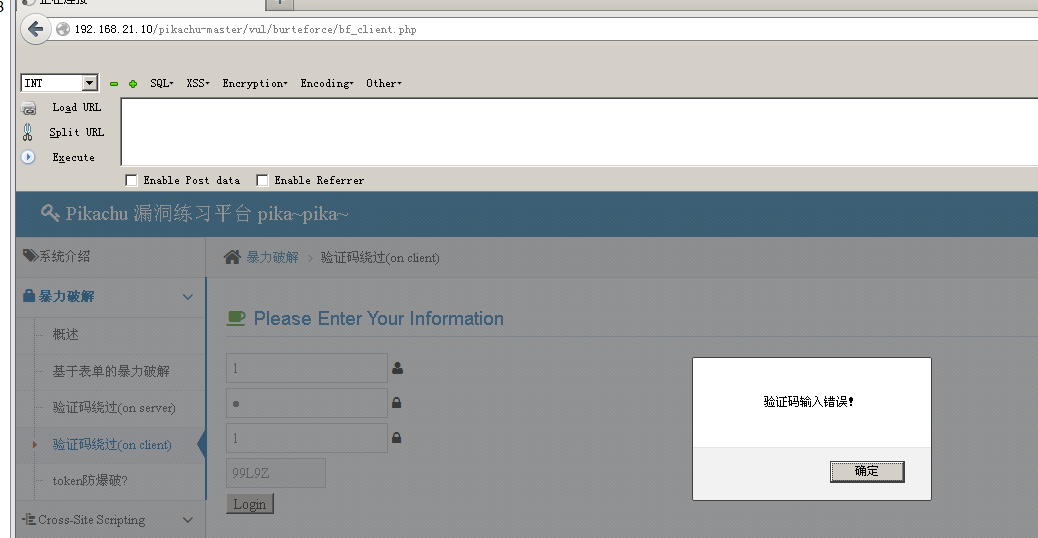Click the coffee cup icon by form heading
The width and height of the screenshot is (1038, 538).
236,318
